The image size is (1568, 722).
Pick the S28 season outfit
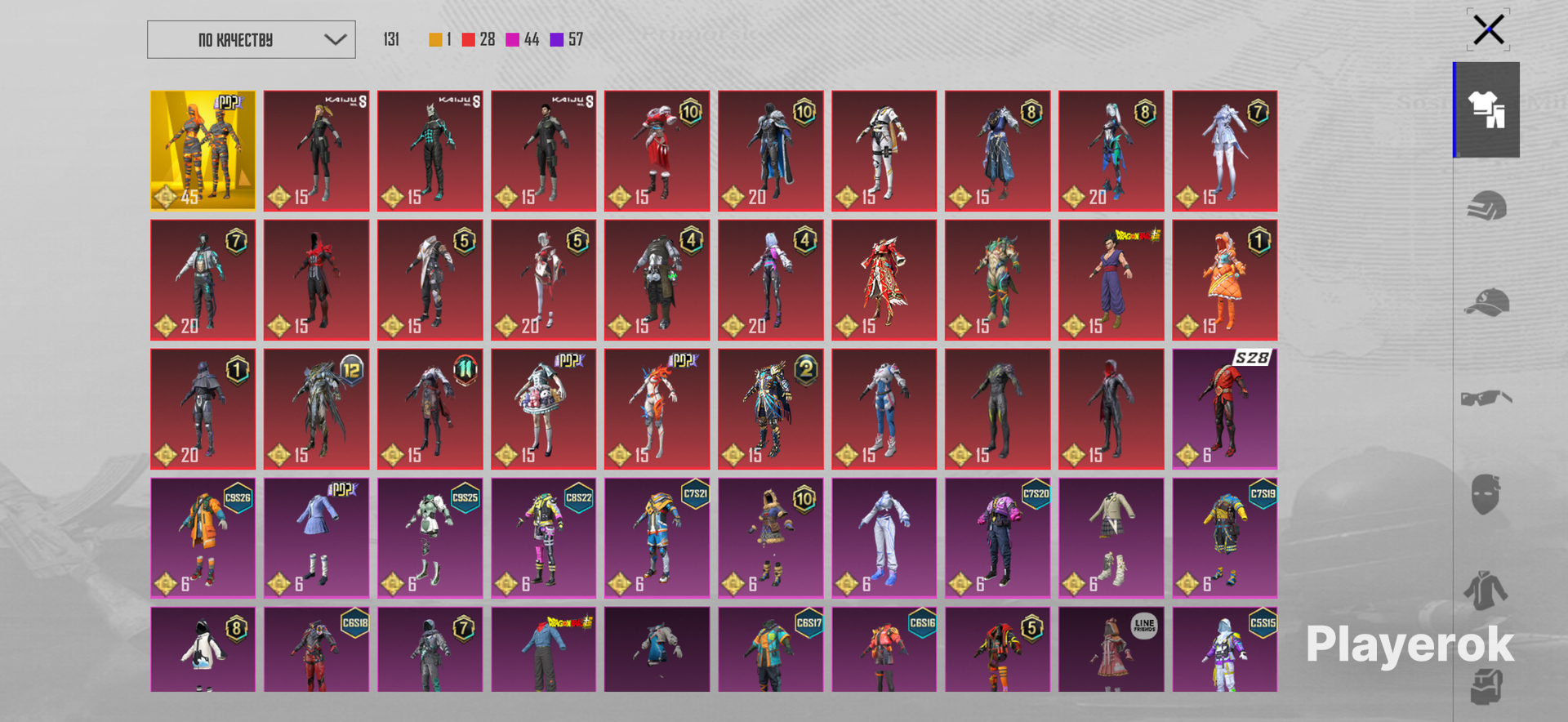[x=1225, y=409]
